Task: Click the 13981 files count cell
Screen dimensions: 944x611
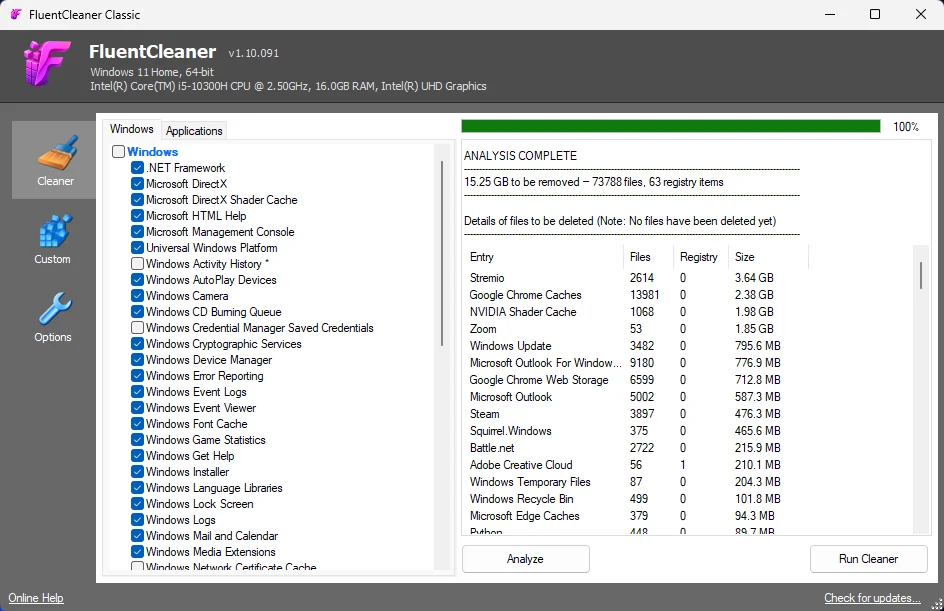Action: 644,295
